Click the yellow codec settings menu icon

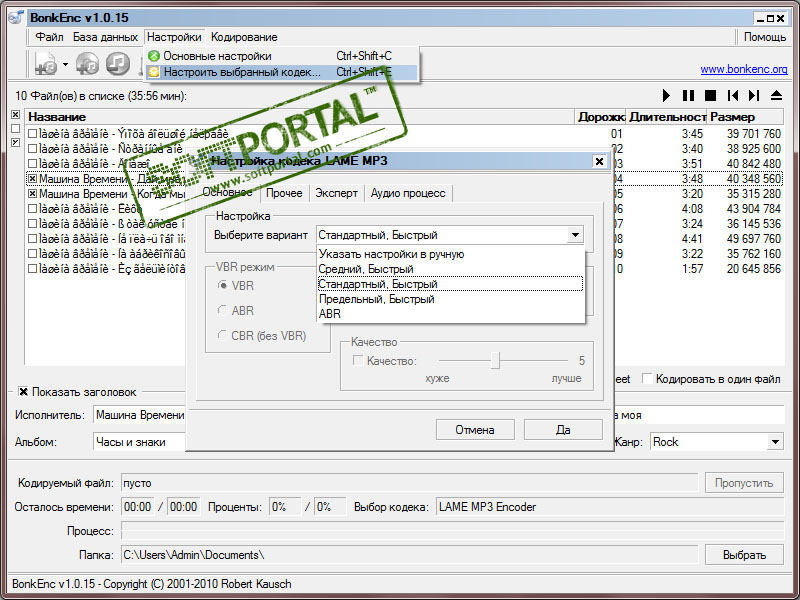coord(154,72)
